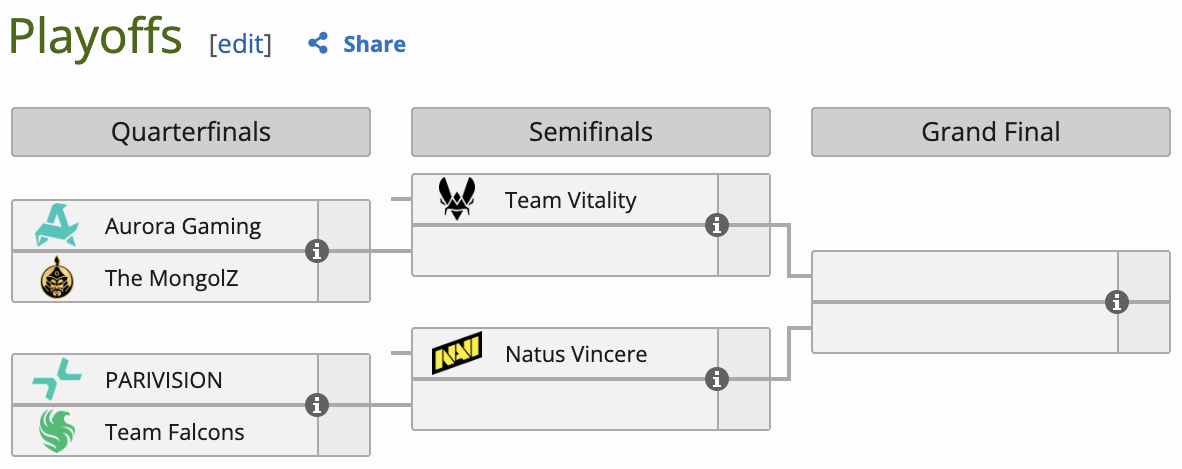Click the Team Falcons team name
Viewport: 1182px width, 469px height.
[175, 432]
